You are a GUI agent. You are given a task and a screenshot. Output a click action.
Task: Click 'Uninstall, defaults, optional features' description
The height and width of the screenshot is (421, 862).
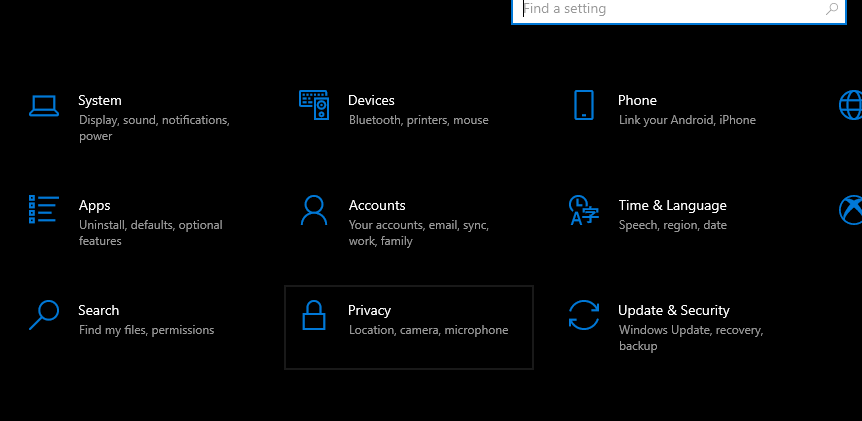151,233
